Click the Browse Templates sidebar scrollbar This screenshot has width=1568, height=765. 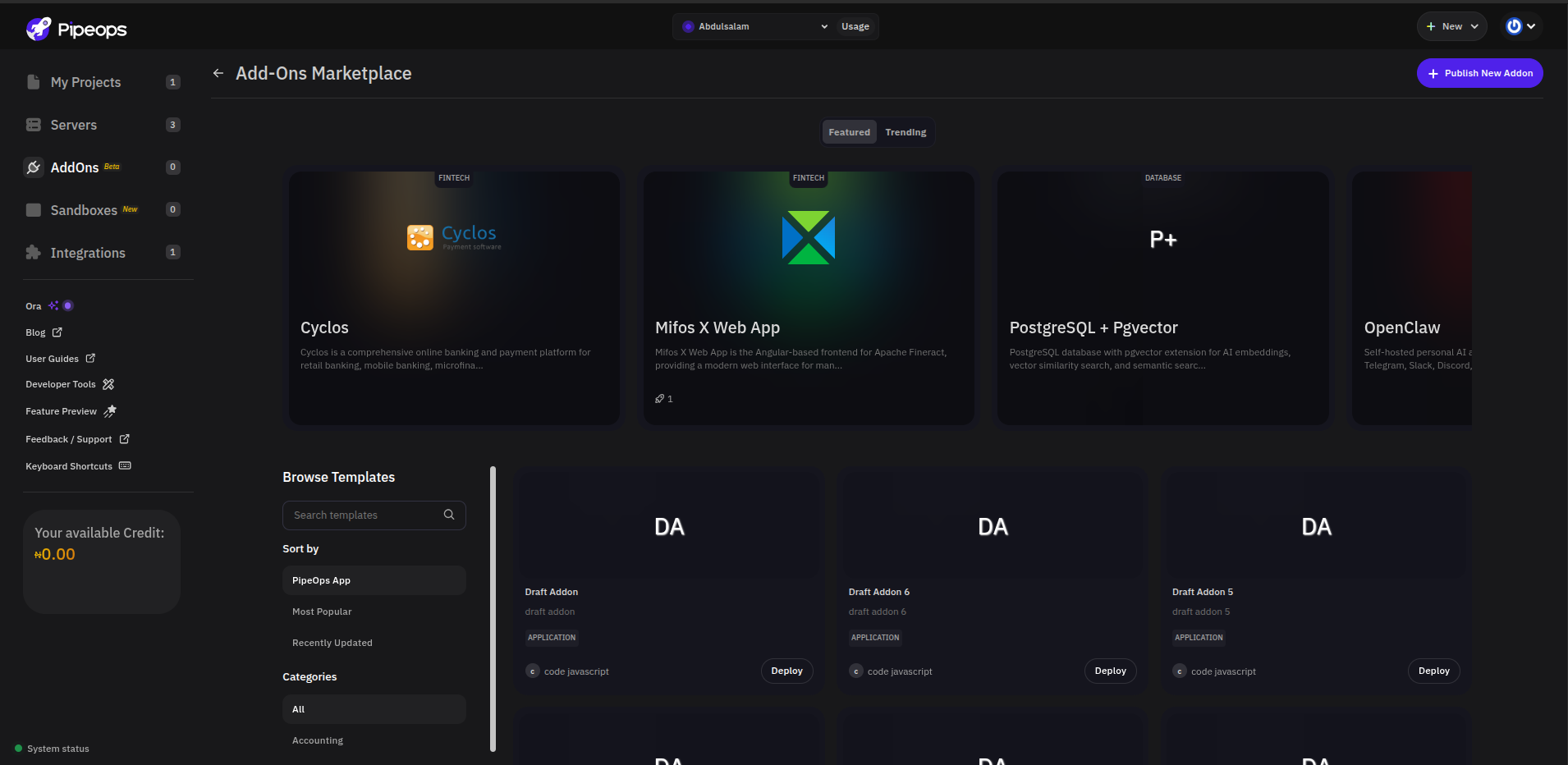point(493,609)
